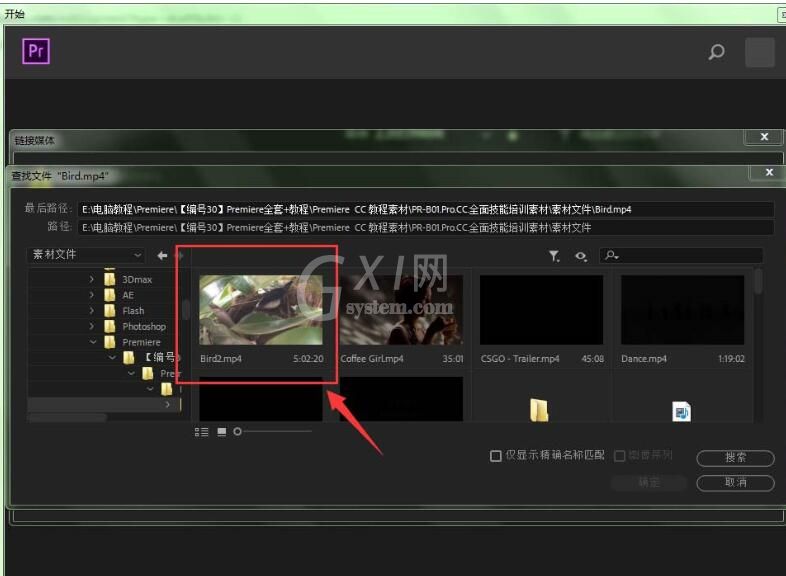Click the 取消 button
786x576 pixels.
point(735,483)
